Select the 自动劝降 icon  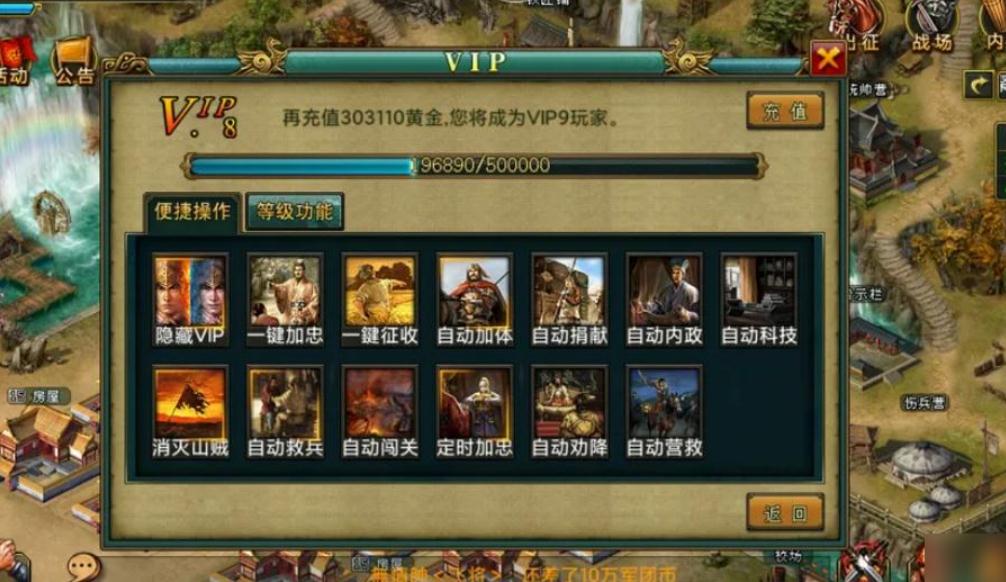click(x=570, y=413)
